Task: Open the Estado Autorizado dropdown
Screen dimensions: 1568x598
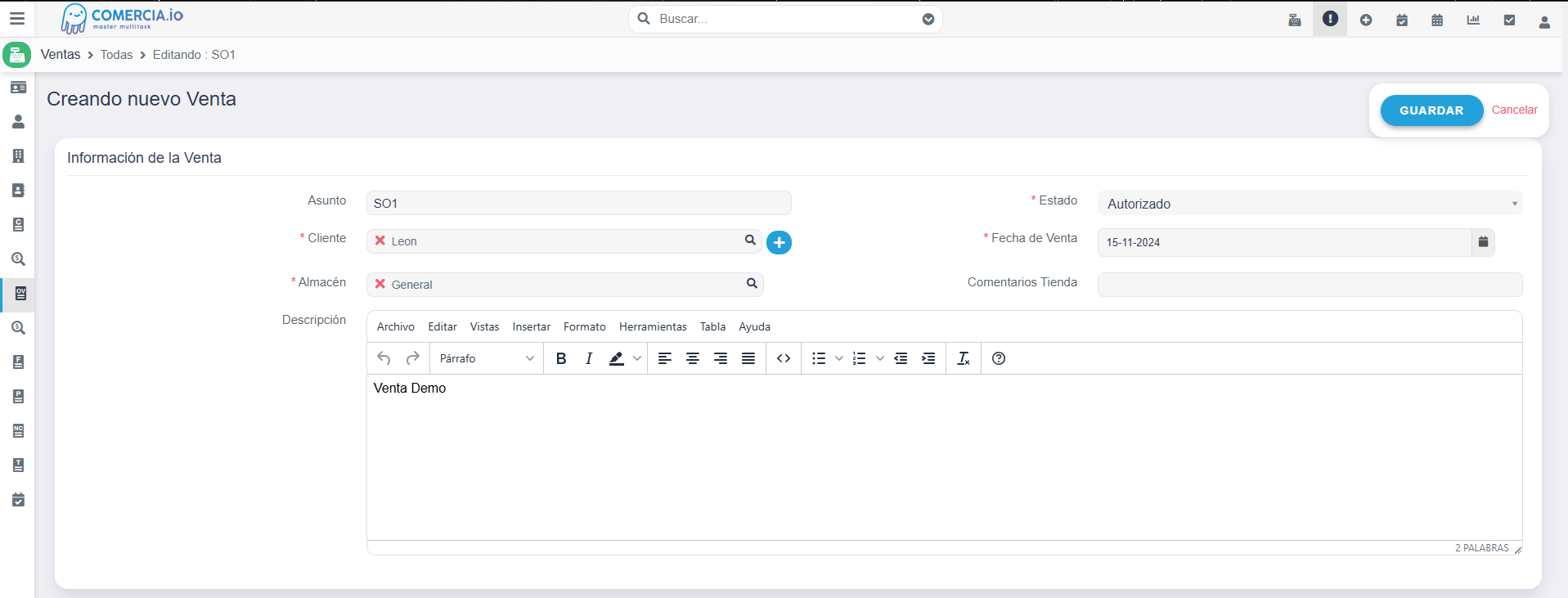Action: click(x=1310, y=204)
